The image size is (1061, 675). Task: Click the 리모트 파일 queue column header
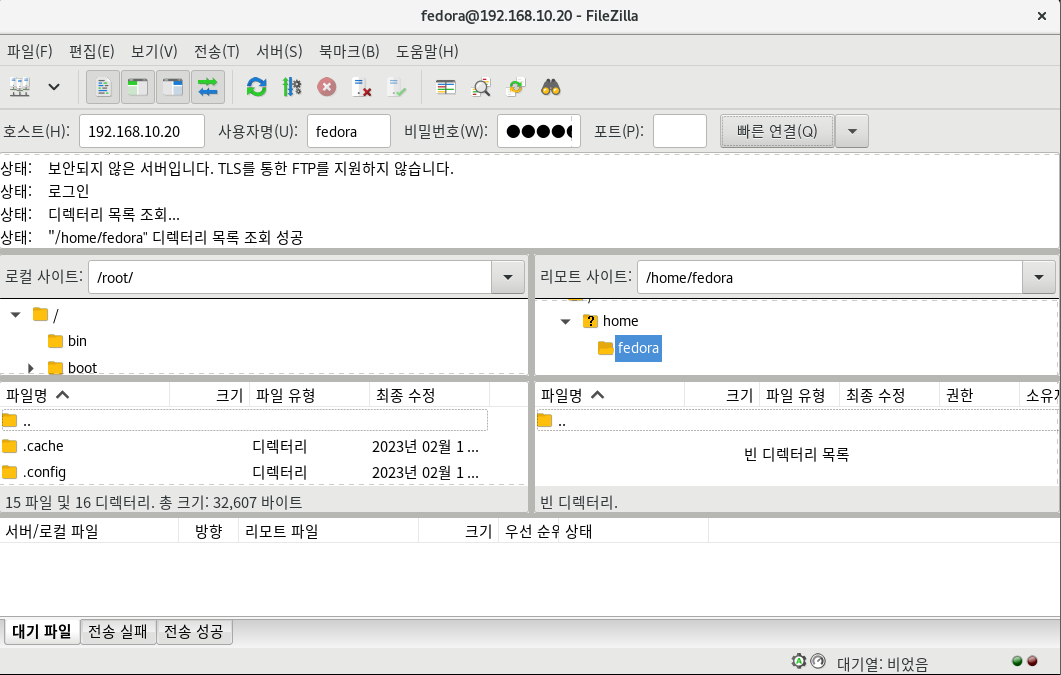(x=328, y=532)
